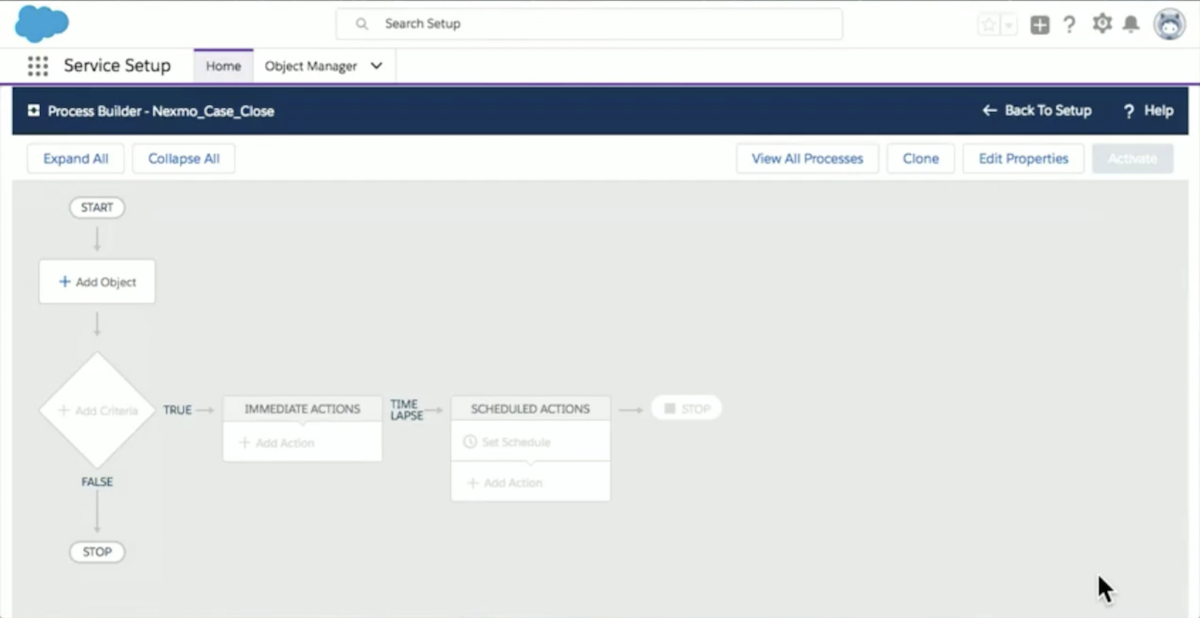Click the Process Builder header icon
Screen dimensions: 1200x618
coord(34,111)
